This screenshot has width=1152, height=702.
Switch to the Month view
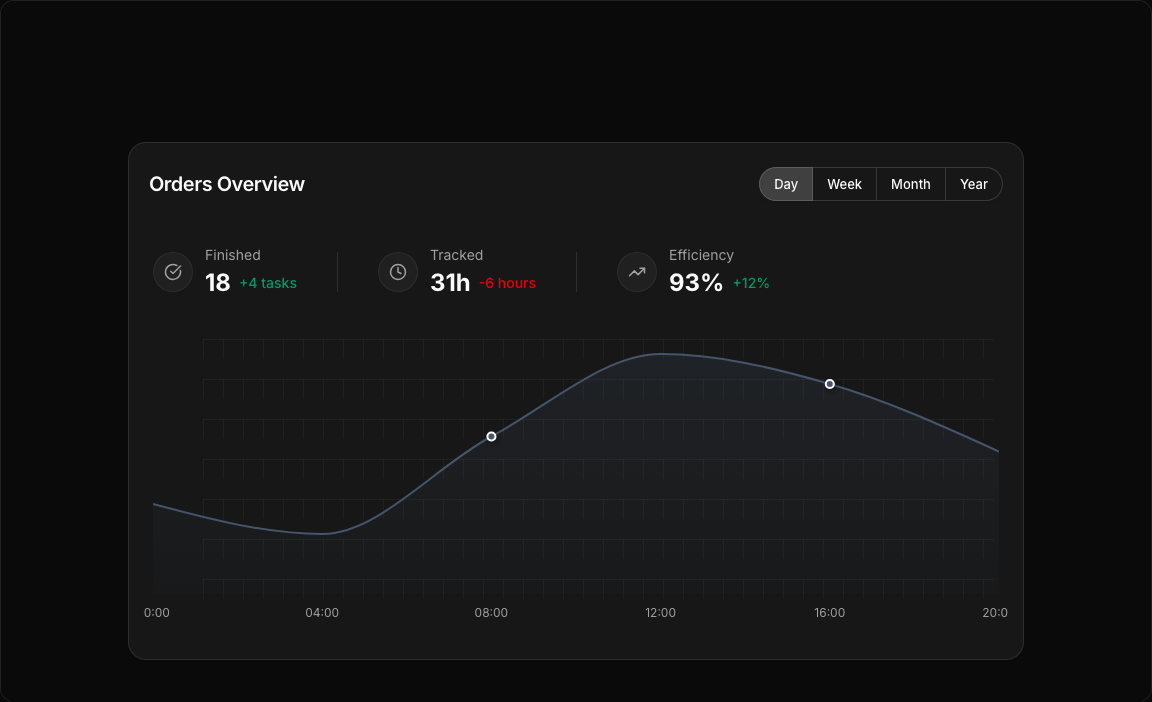pyautogui.click(x=910, y=184)
